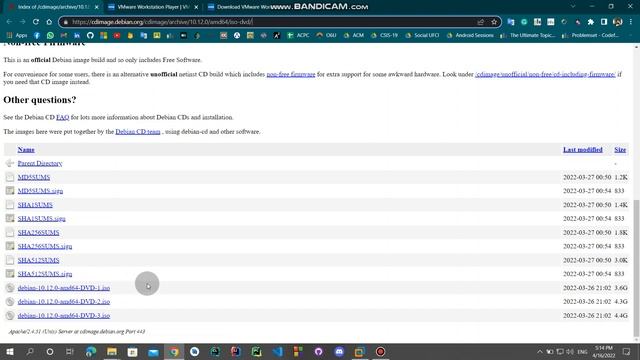Open the Extensions puzzle icon
This screenshot has width=640, height=360.
(x=591, y=22)
